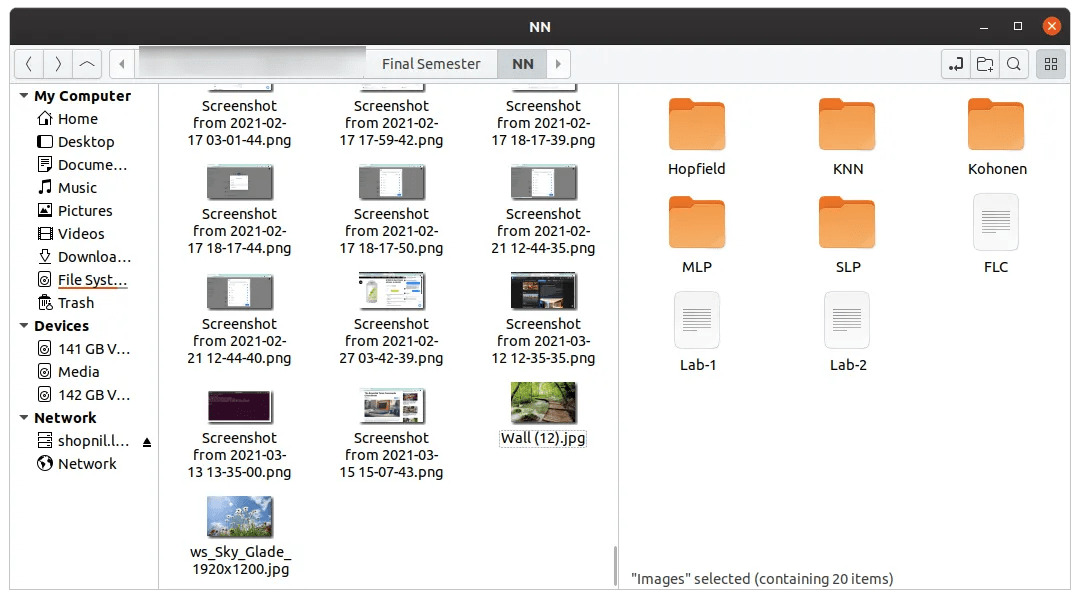Collapse the Network section
Image resolution: width=1080 pixels, height=599 pixels.
coord(25,417)
